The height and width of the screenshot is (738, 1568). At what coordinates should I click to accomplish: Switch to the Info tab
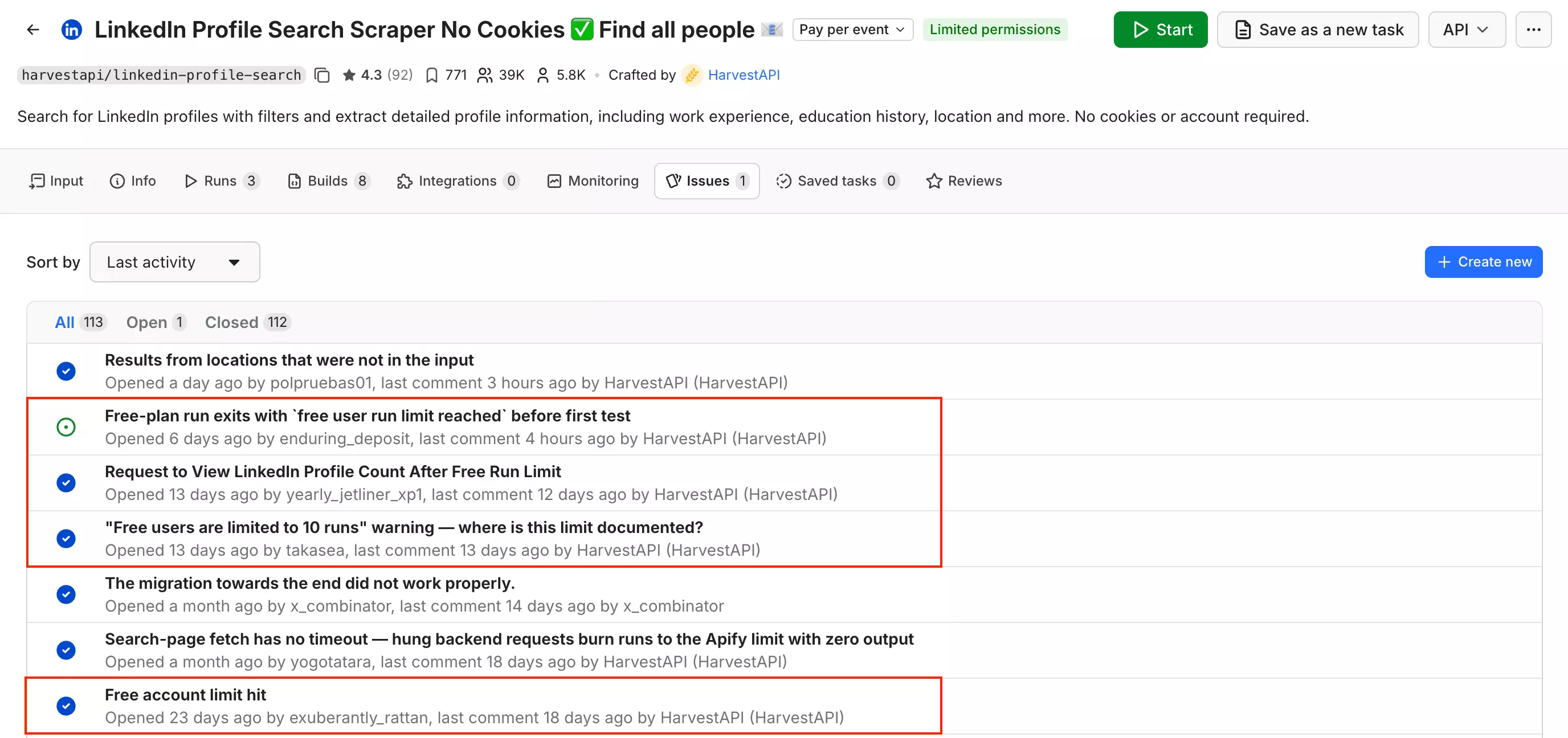[133, 181]
